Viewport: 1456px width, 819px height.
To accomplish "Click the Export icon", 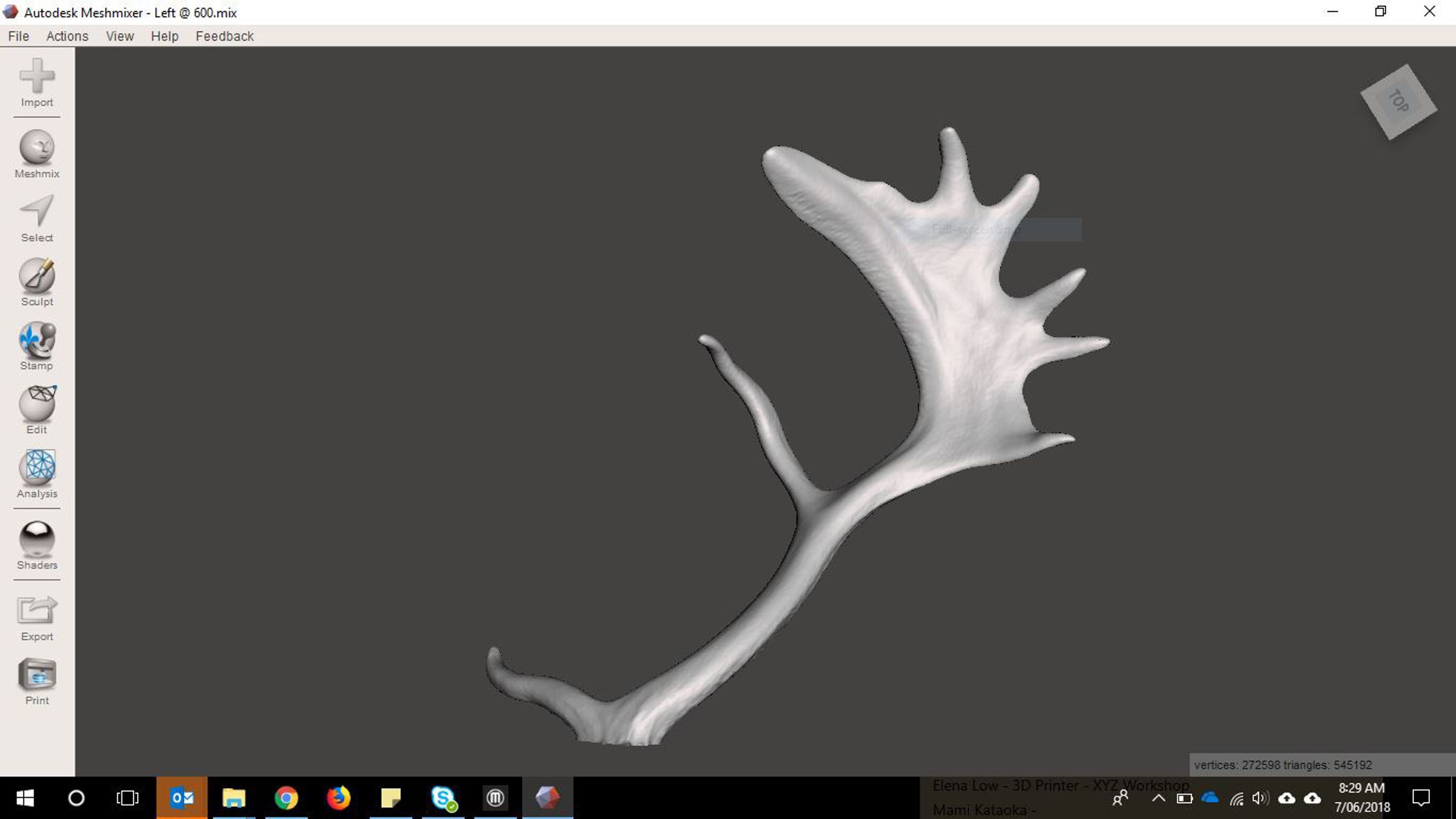I will [37, 616].
